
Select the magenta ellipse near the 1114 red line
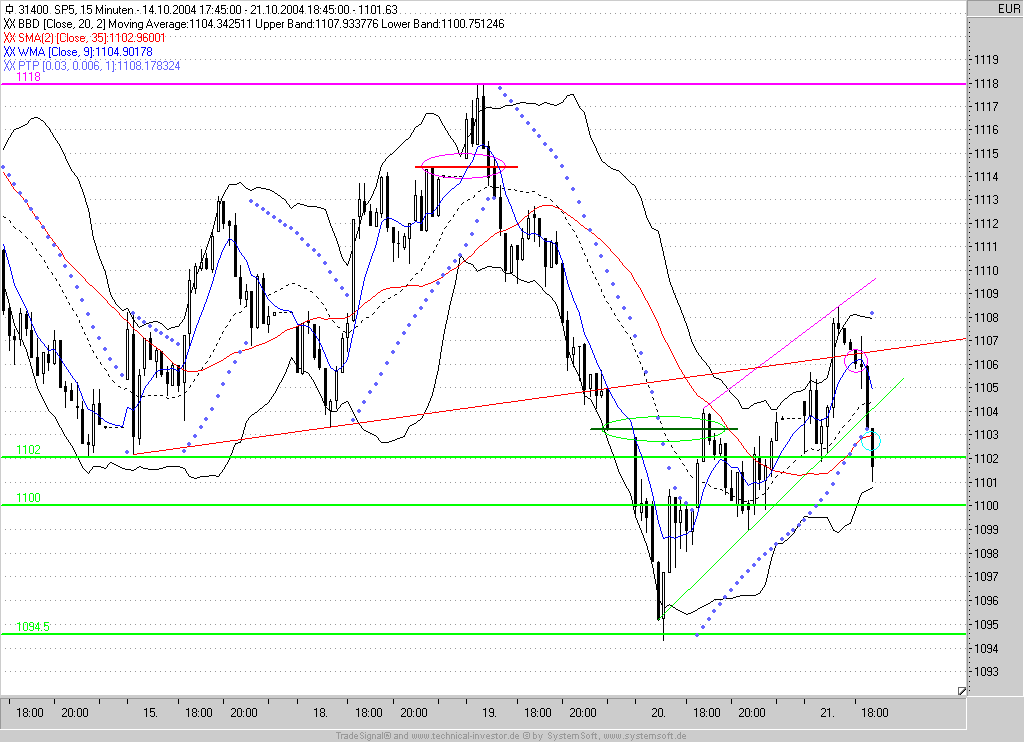[x=463, y=165]
